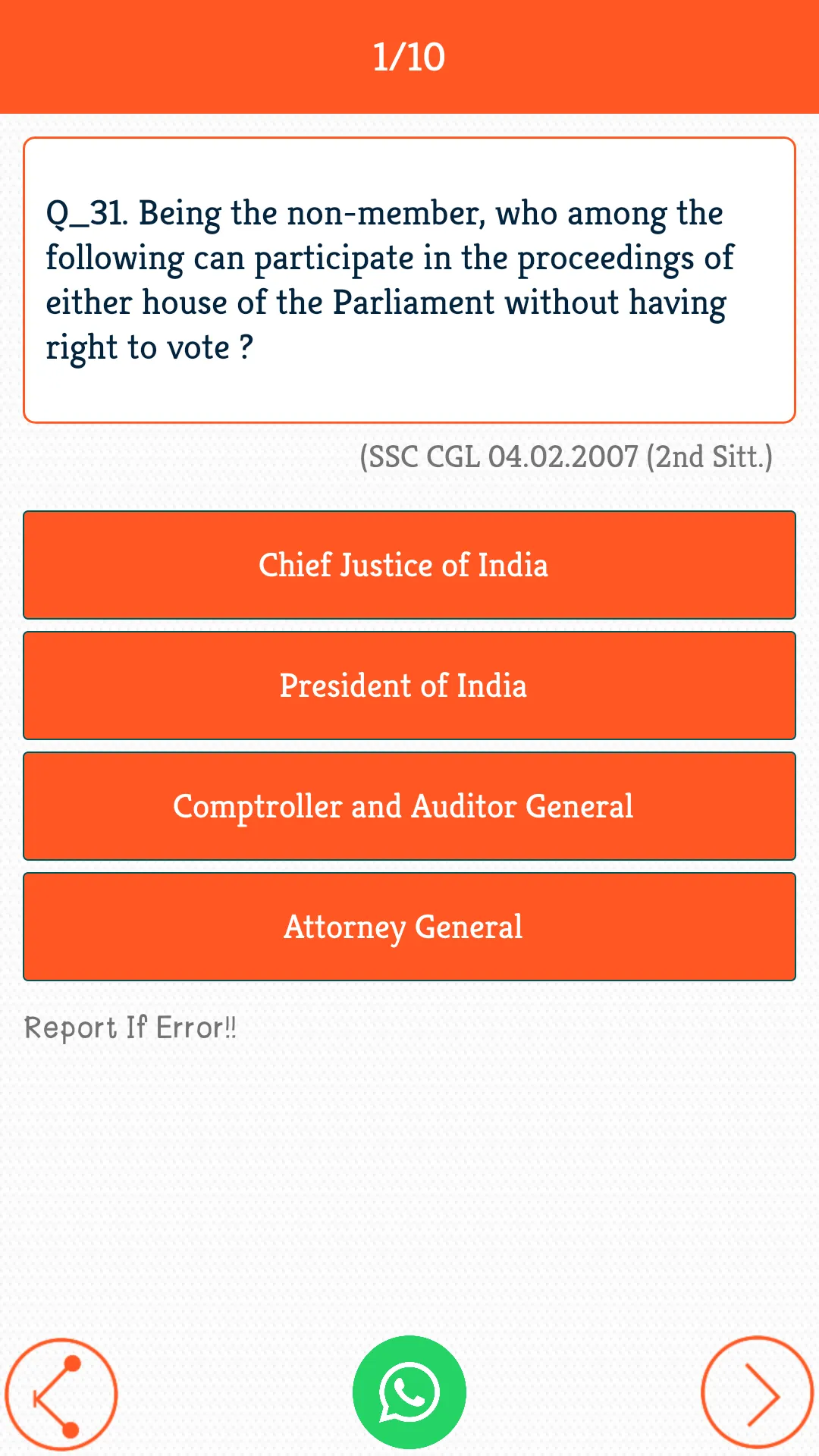Tap the share icon at bottom left
The image size is (819, 1456).
point(61,1394)
